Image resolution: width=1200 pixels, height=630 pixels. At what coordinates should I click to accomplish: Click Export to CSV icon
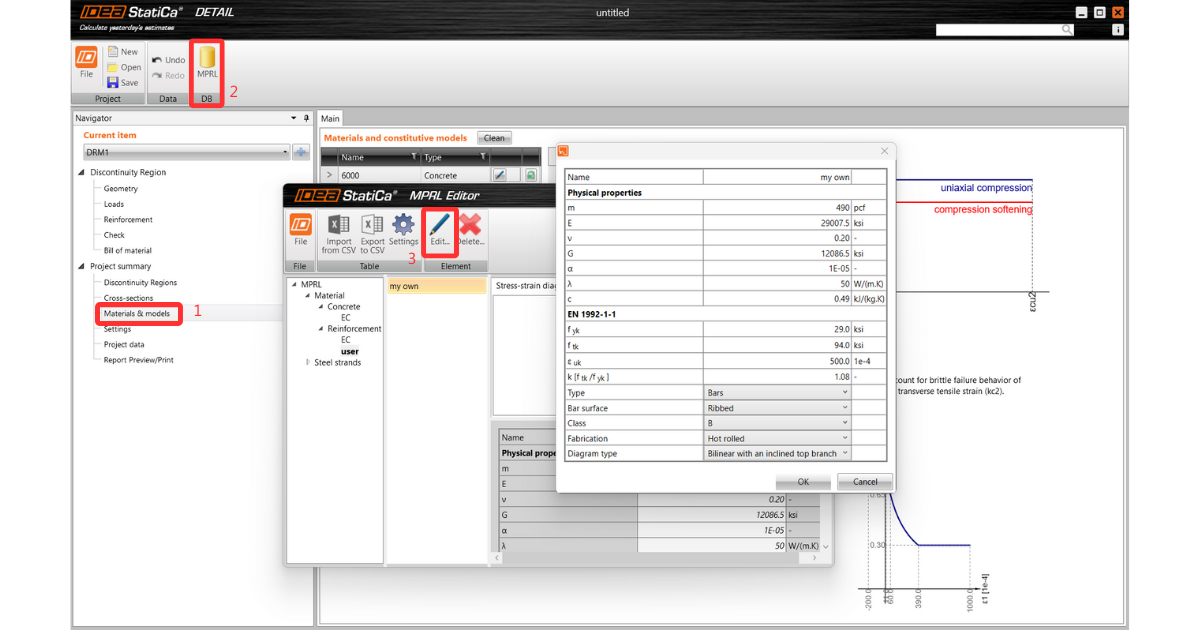pos(372,230)
